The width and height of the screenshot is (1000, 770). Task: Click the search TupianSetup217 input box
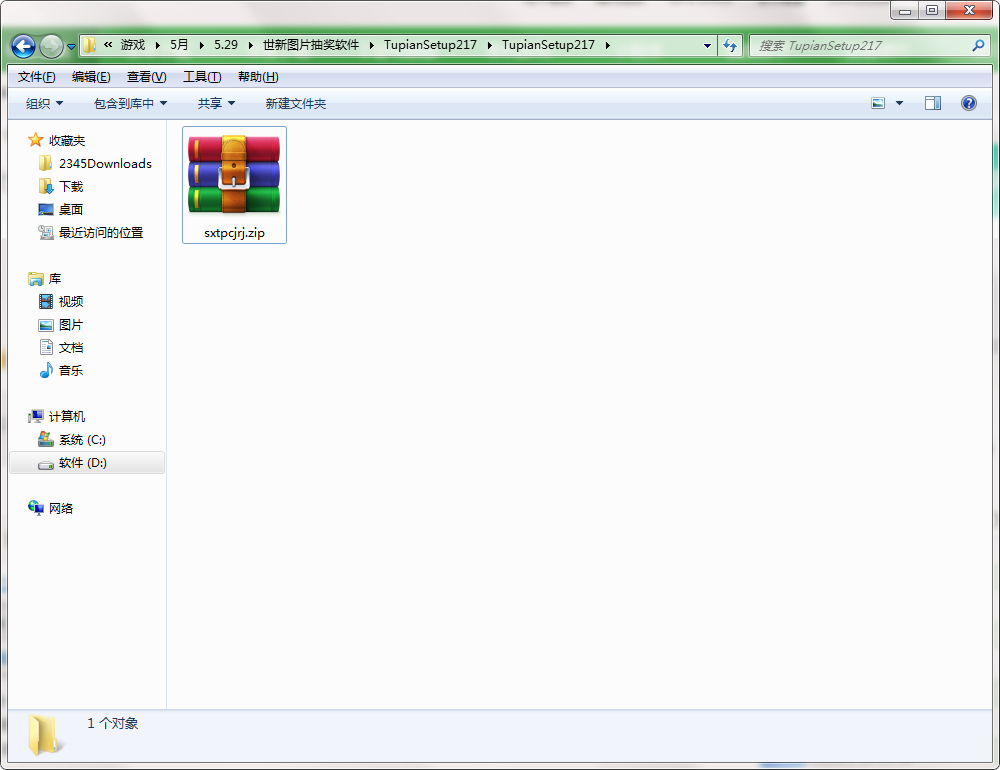tap(862, 45)
